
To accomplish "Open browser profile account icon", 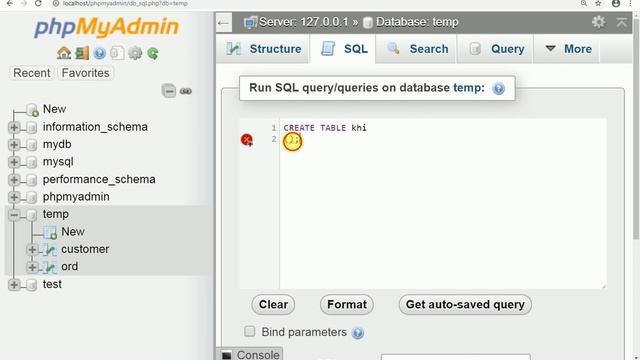I will point(616,3).
